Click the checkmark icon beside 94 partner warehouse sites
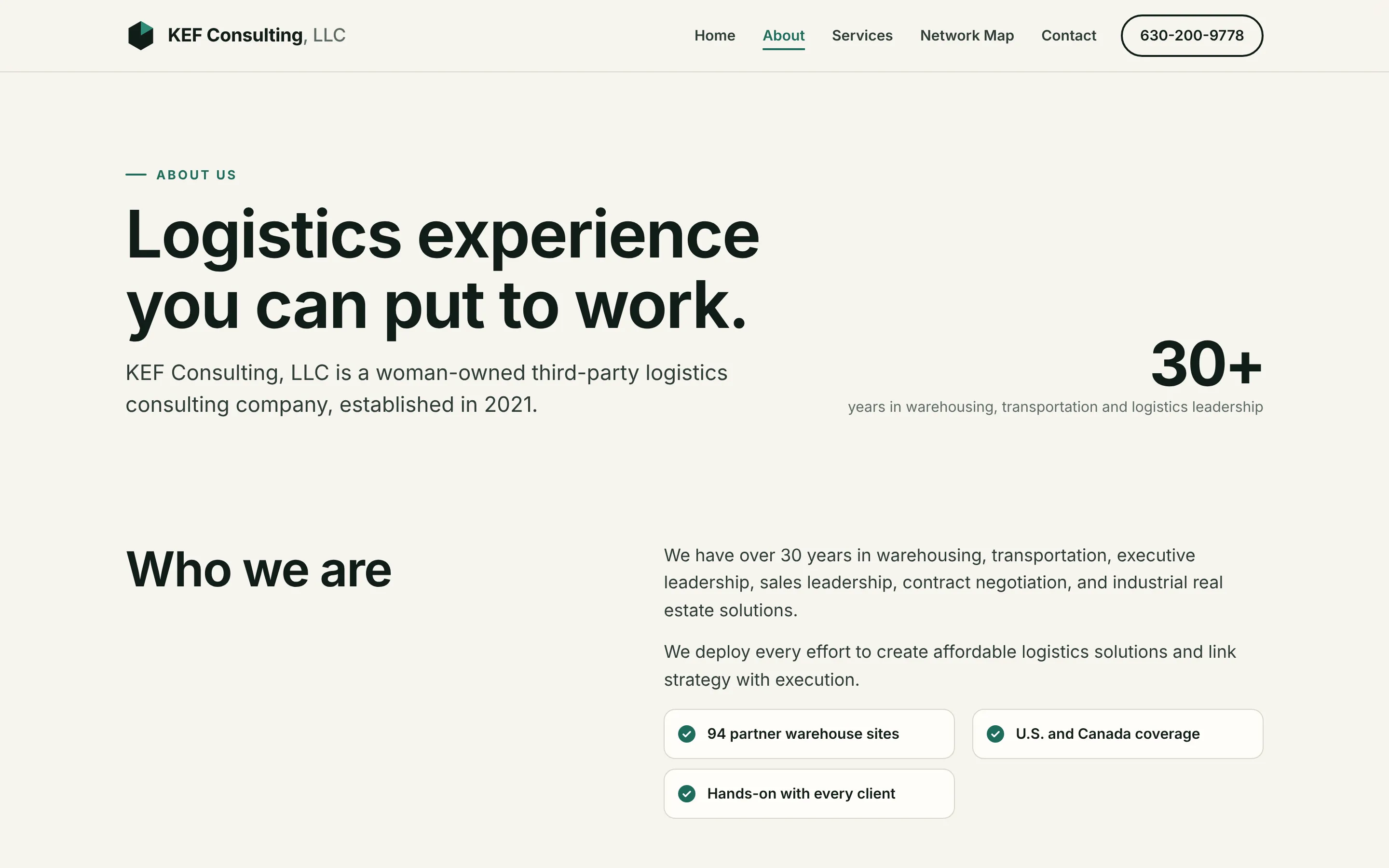This screenshot has height=868, width=1389. coord(686,733)
